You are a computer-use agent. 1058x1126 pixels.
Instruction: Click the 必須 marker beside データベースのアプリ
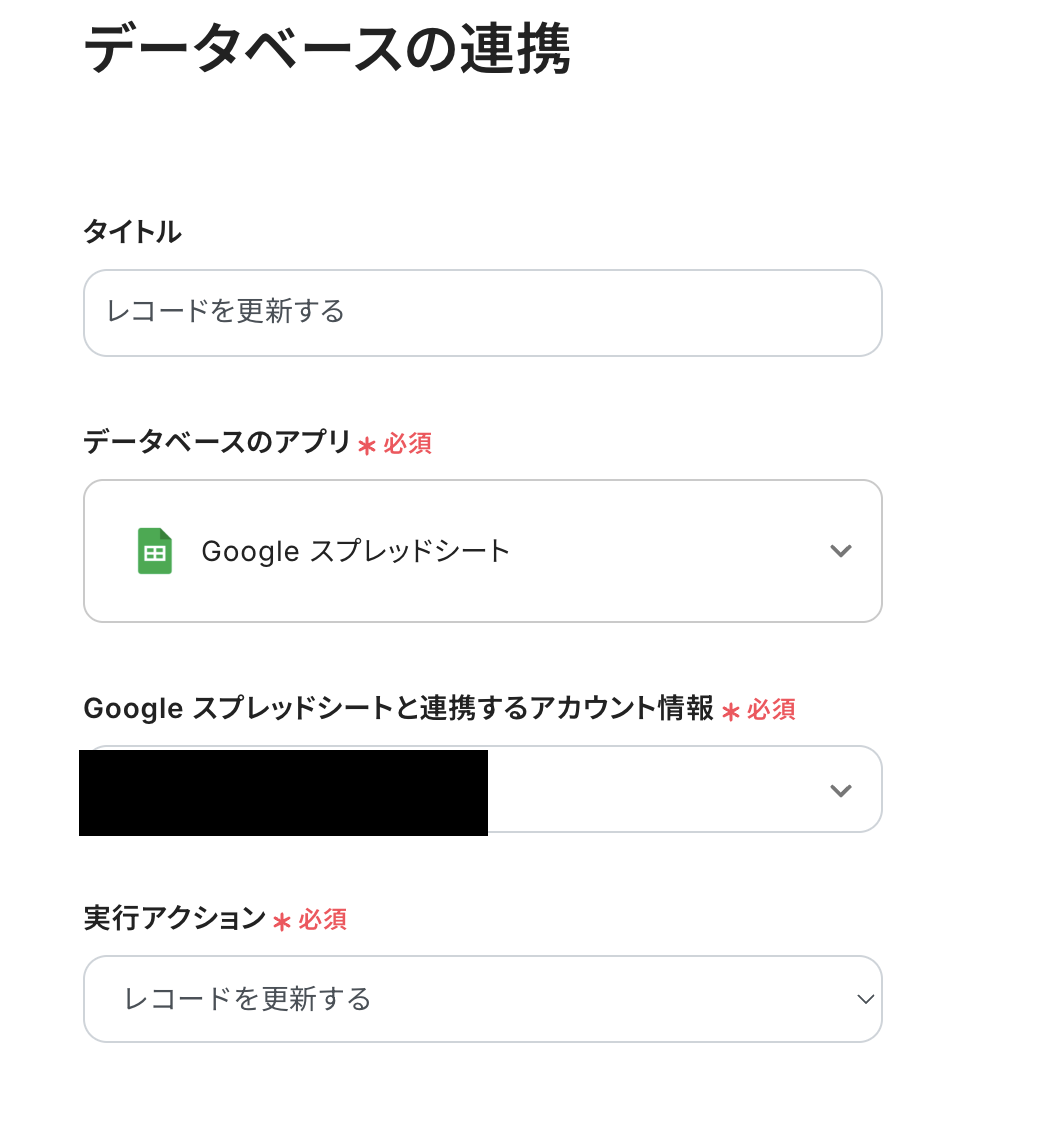[408, 444]
